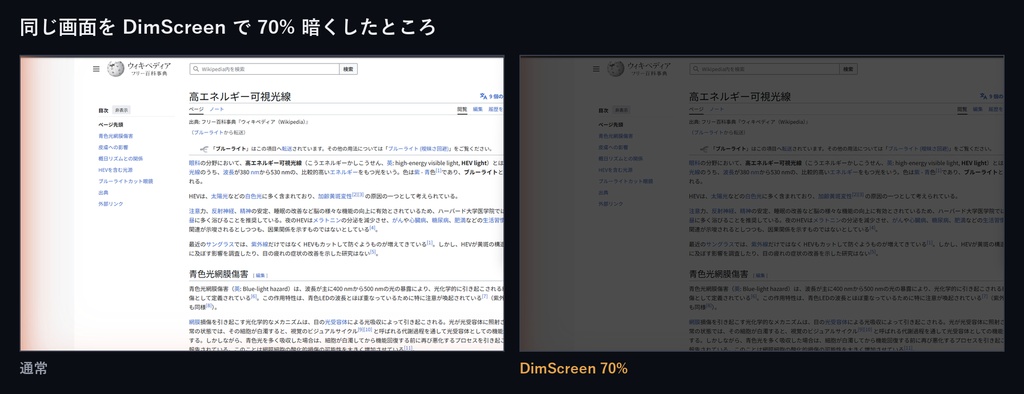Hide the 目次 with 非表示 in 通常 screenshot
This screenshot has height=394, width=1024.
121,110
